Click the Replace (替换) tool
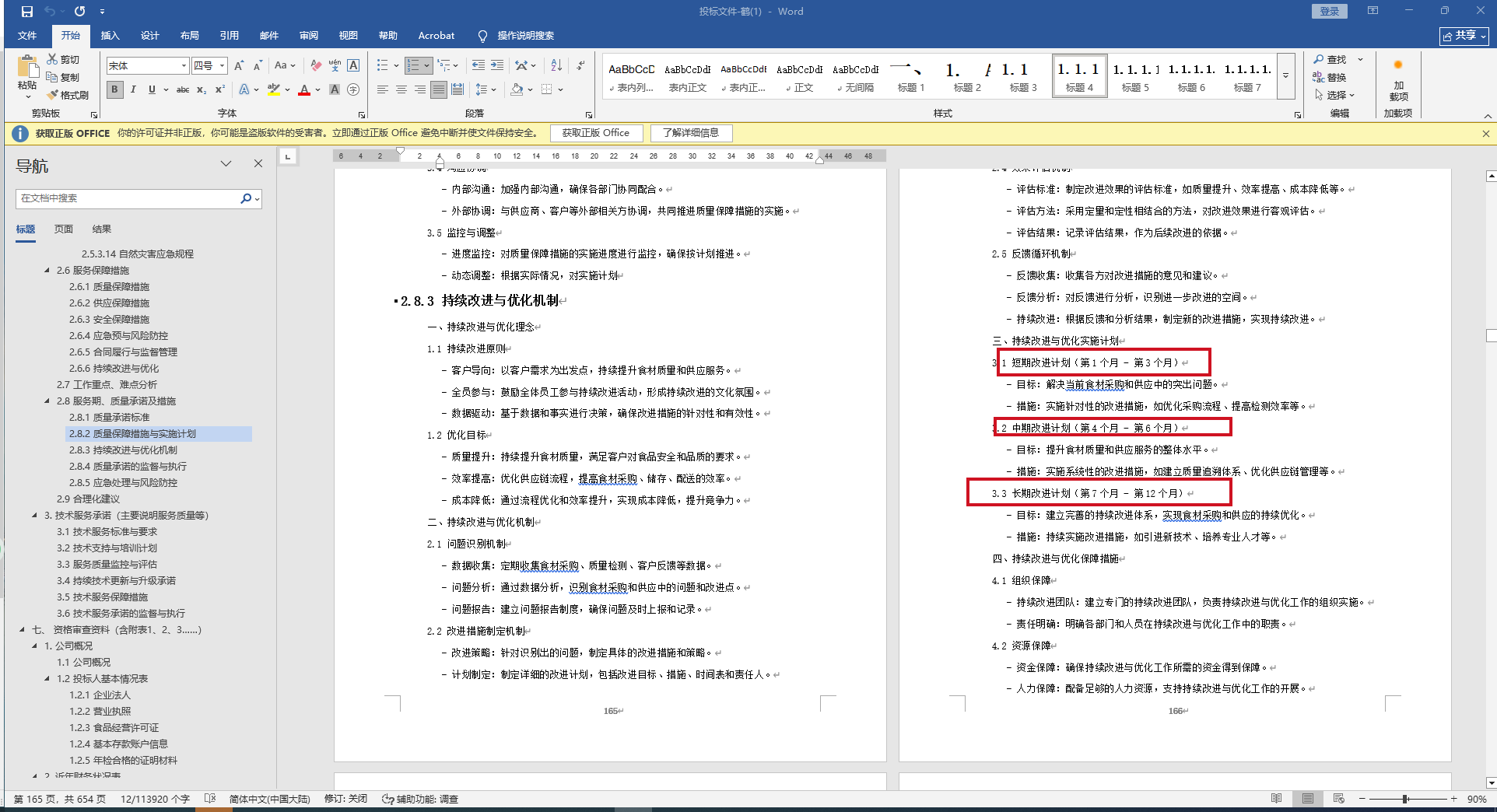The image size is (1497, 812). pos(1330,77)
